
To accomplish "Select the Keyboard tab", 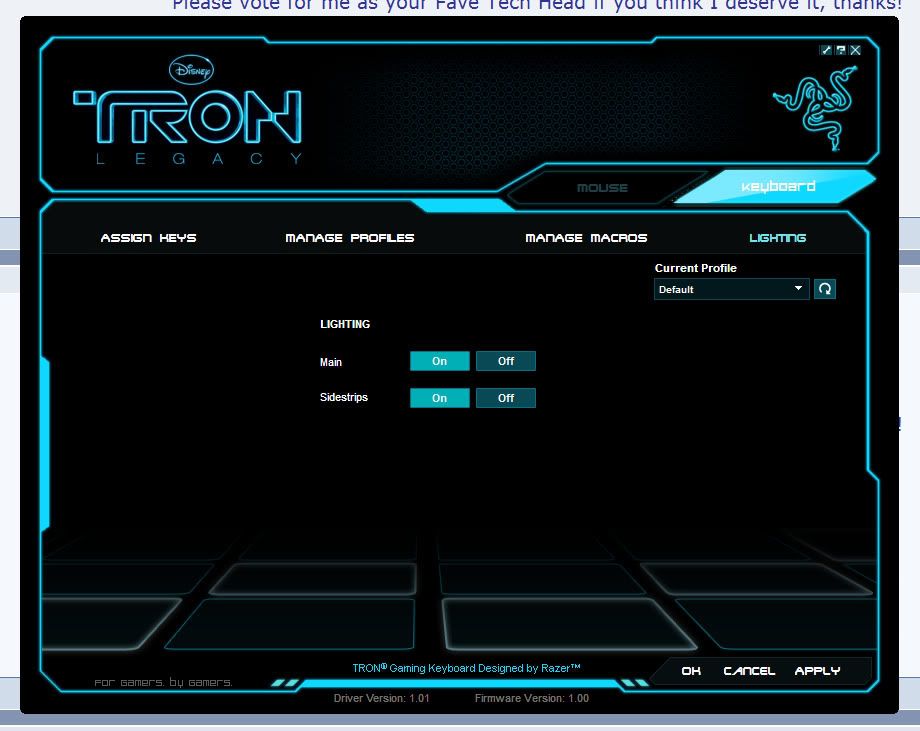I will coord(777,187).
